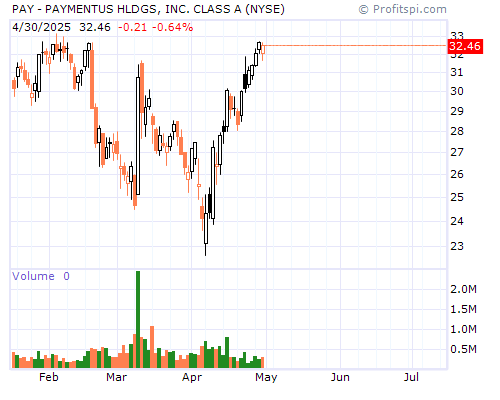This screenshot has width=500, height=400.
Task: Click the percent change -0.64%
Action: tap(173, 27)
